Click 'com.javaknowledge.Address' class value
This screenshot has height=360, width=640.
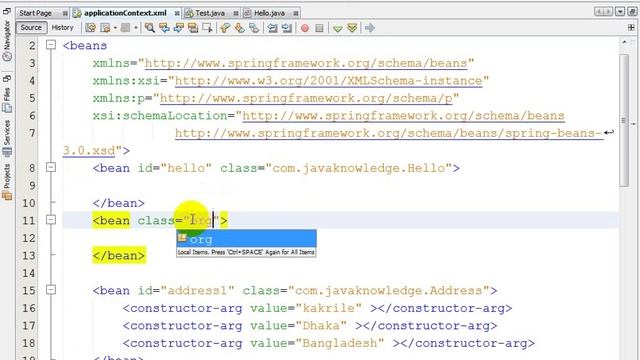click(389, 291)
